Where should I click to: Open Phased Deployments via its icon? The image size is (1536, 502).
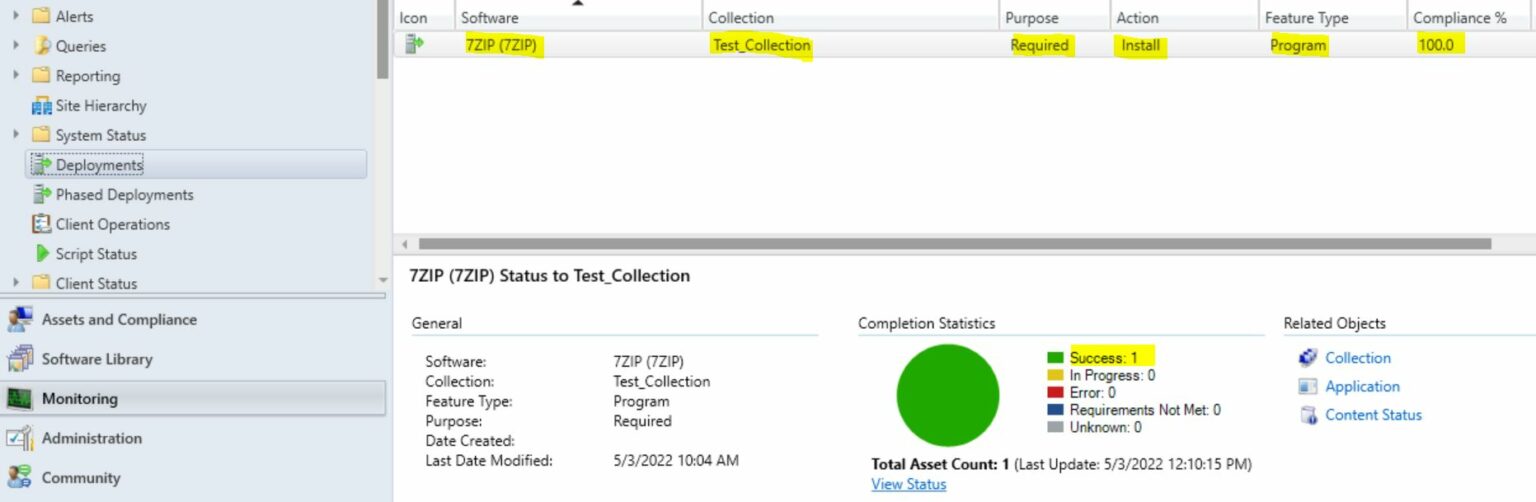41,195
